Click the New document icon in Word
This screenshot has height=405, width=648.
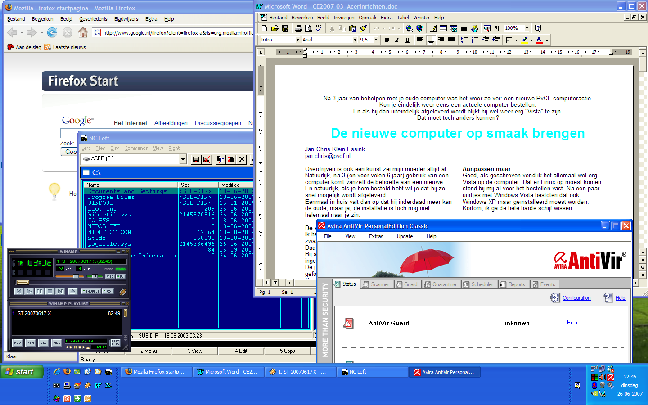pyautogui.click(x=264, y=28)
